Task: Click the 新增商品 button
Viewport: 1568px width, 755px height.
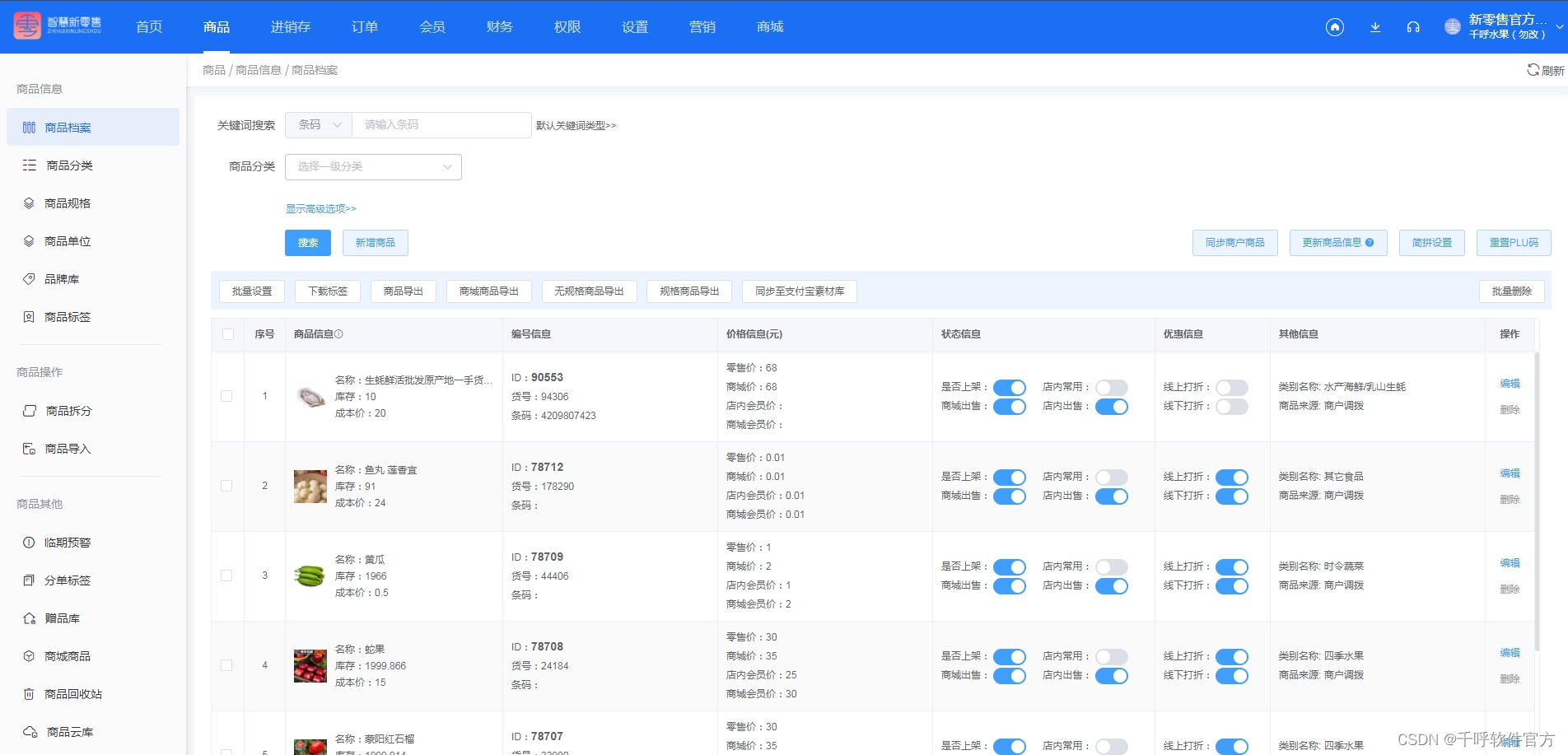Action: coord(376,243)
